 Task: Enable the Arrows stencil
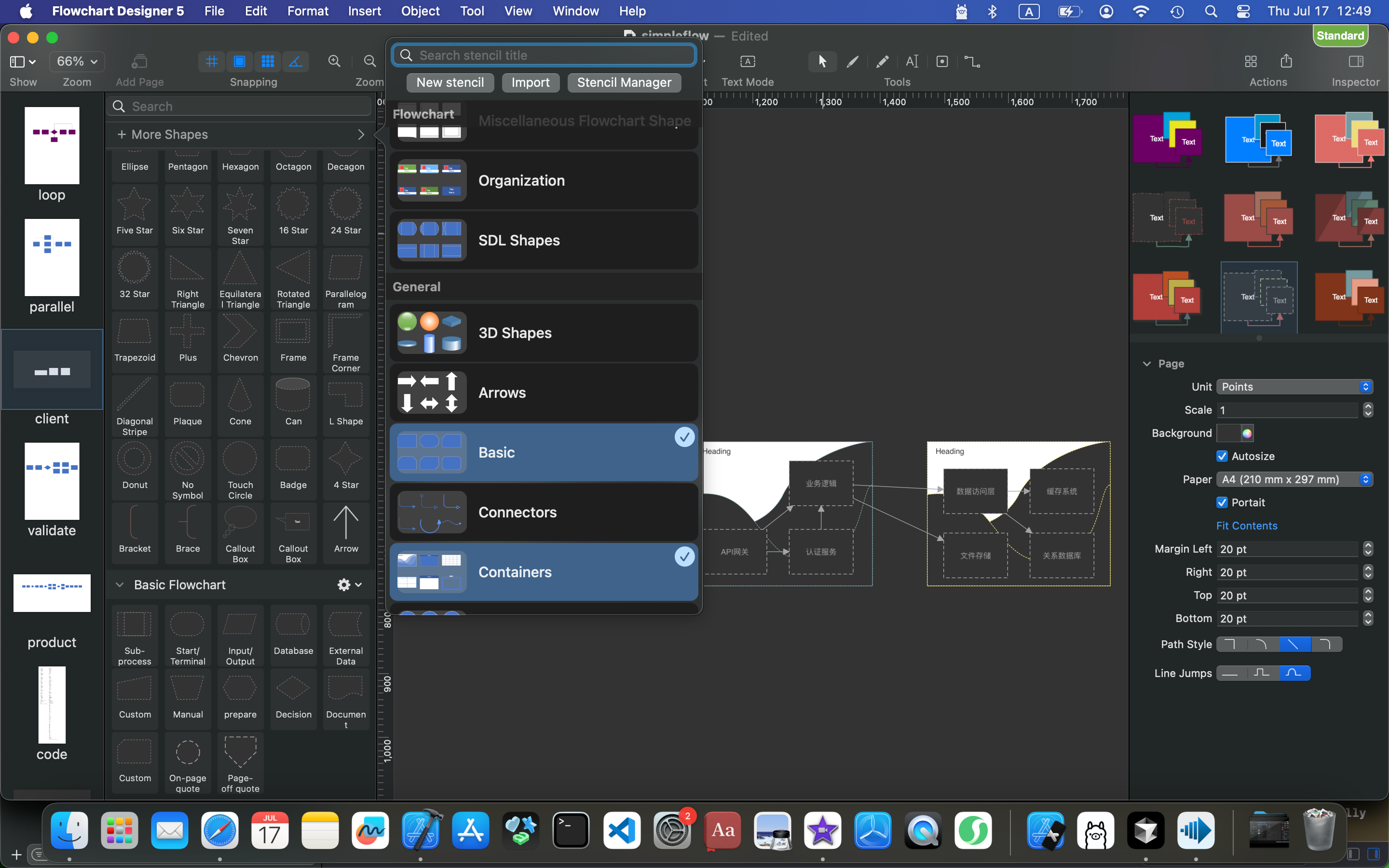(x=544, y=393)
